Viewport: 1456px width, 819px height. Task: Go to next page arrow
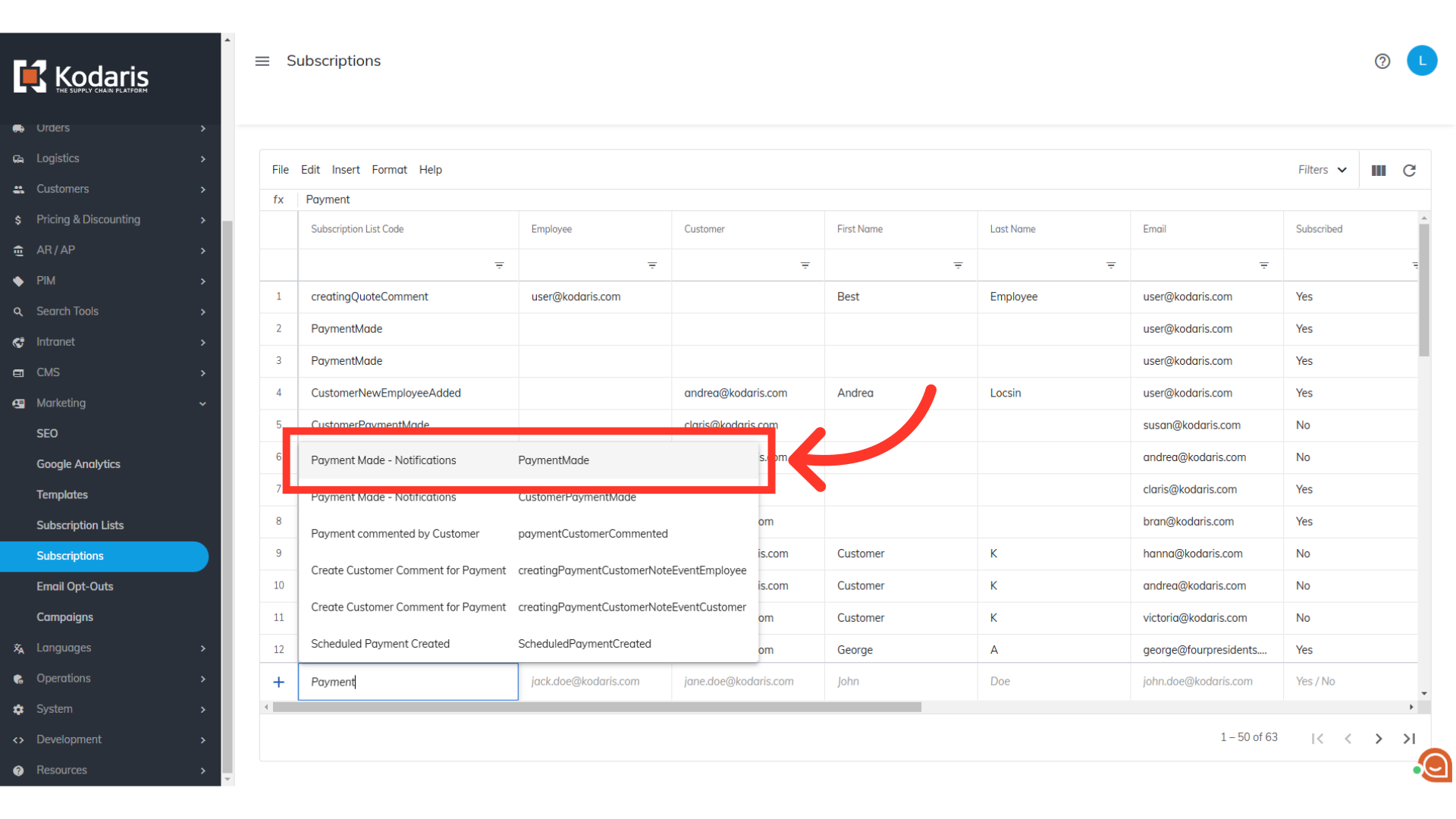(x=1378, y=738)
